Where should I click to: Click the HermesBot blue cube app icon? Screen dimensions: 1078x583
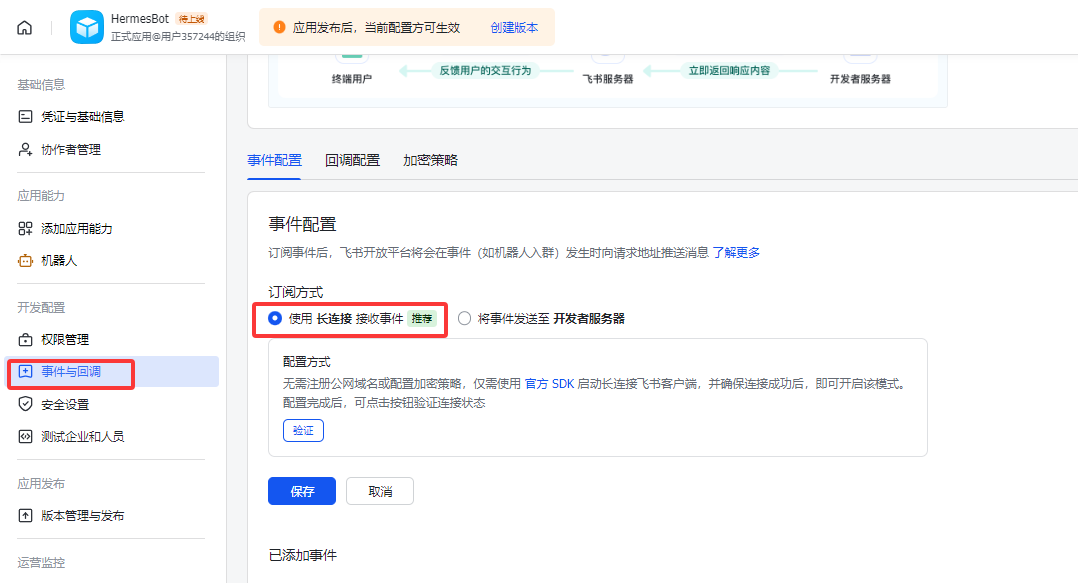pyautogui.click(x=87, y=28)
